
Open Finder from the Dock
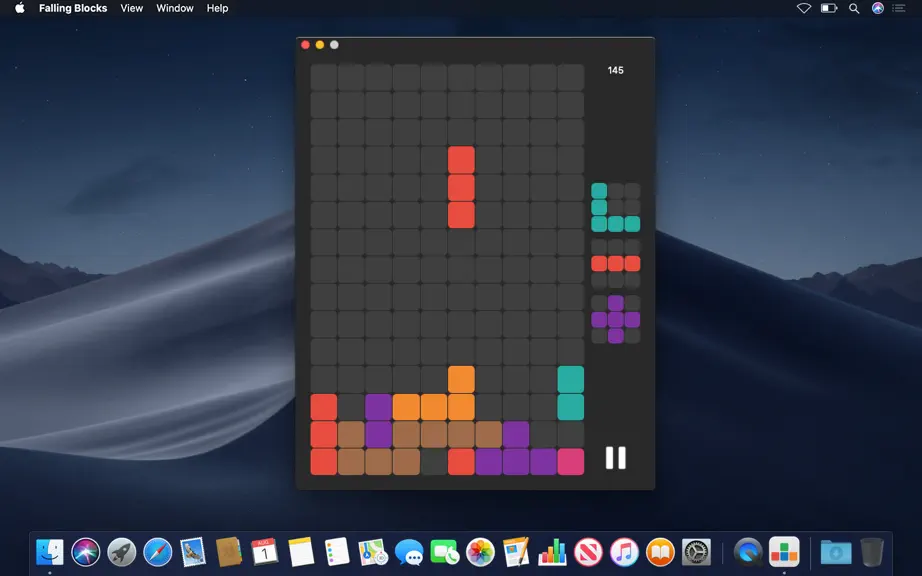(49, 552)
